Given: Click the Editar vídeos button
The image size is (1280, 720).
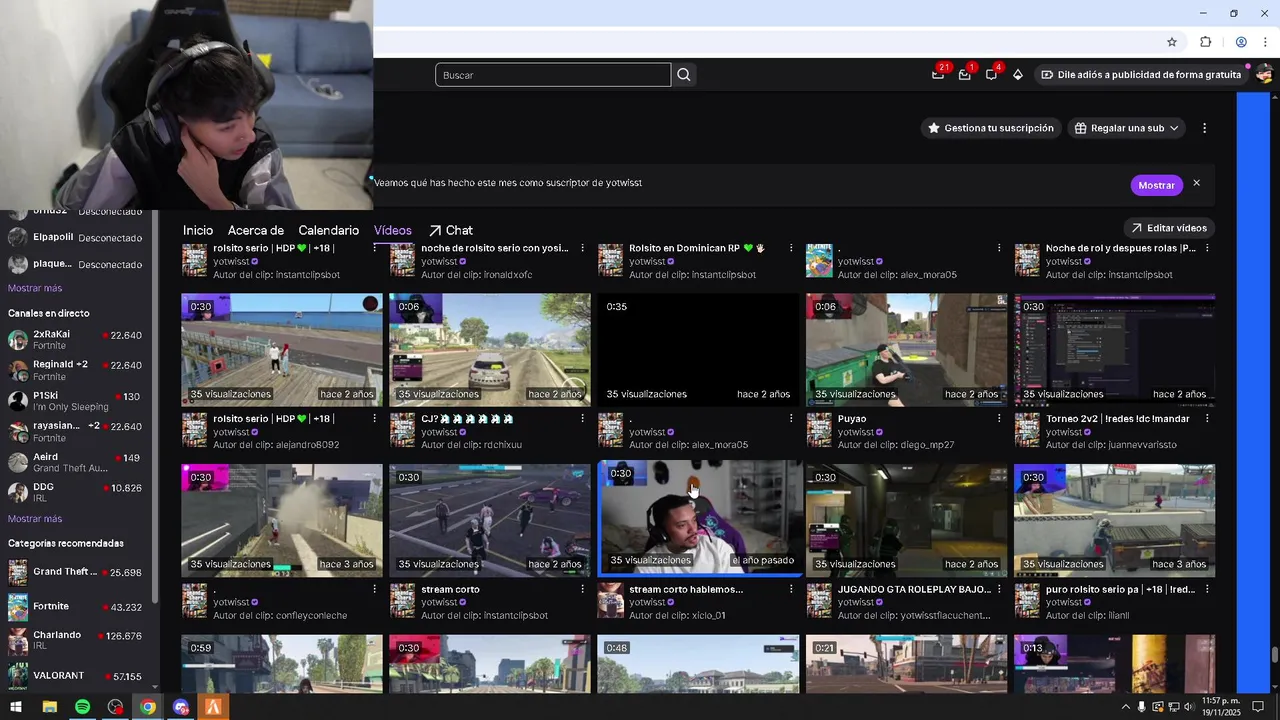Looking at the screenshot, I should [1169, 228].
